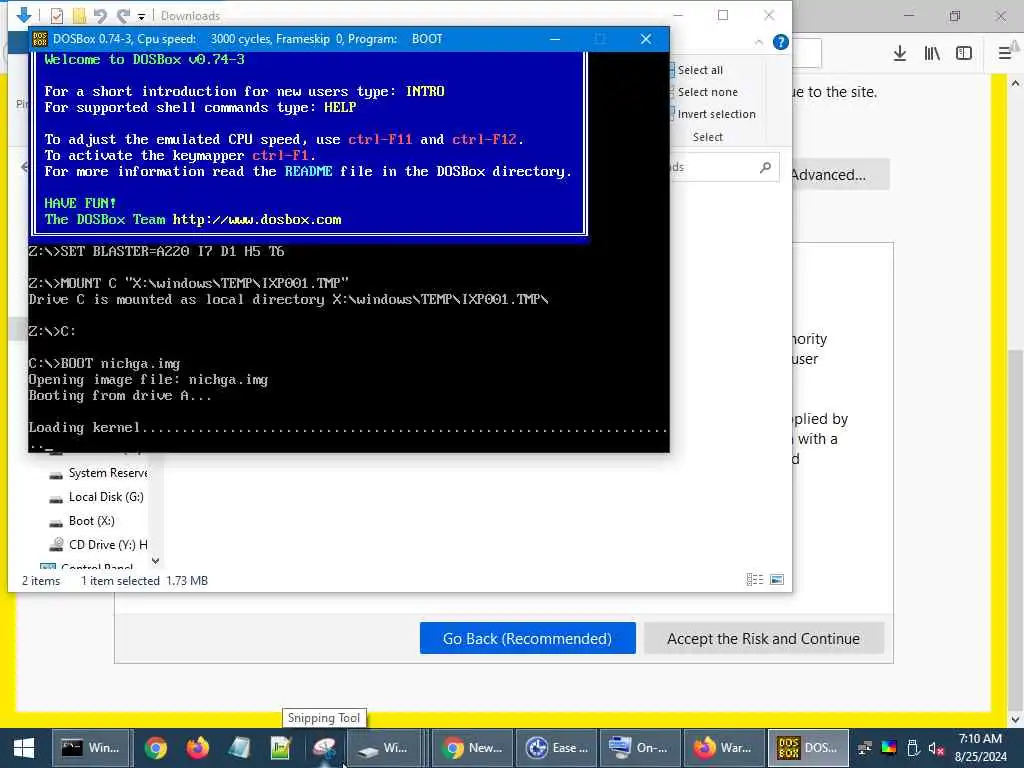The height and width of the screenshot is (768, 1024).
Task: Switch Explorer to Large icons view icon
Action: tap(777, 579)
